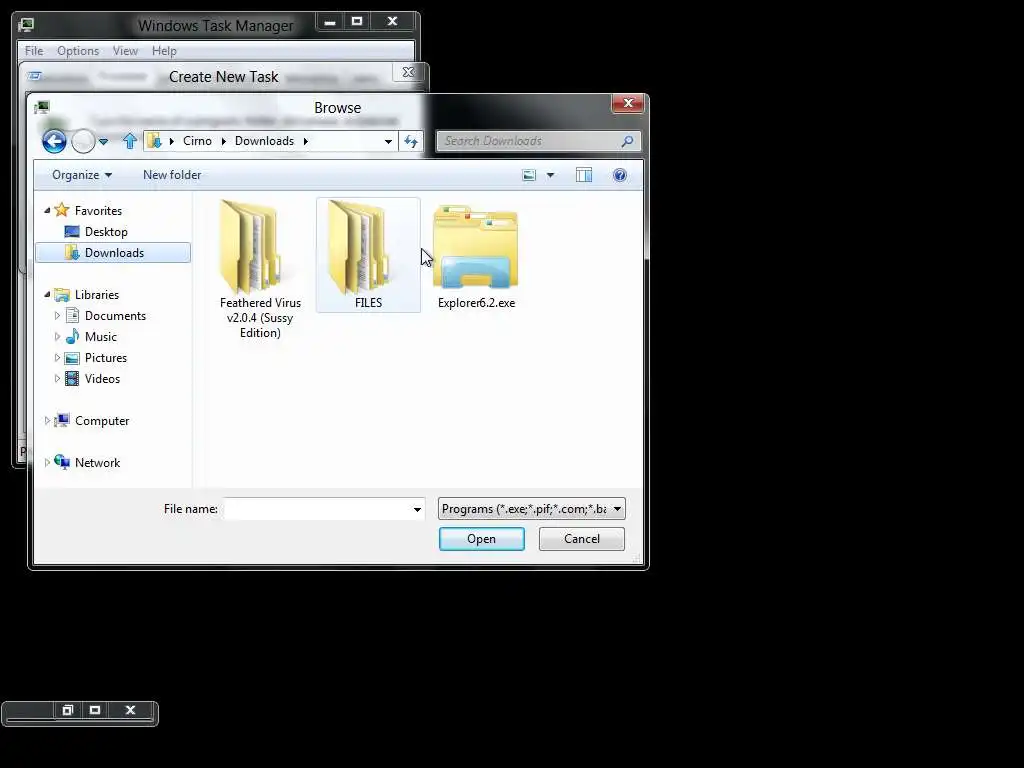Refresh the Downloads folder view
The height and width of the screenshot is (768, 1024).
pos(411,141)
